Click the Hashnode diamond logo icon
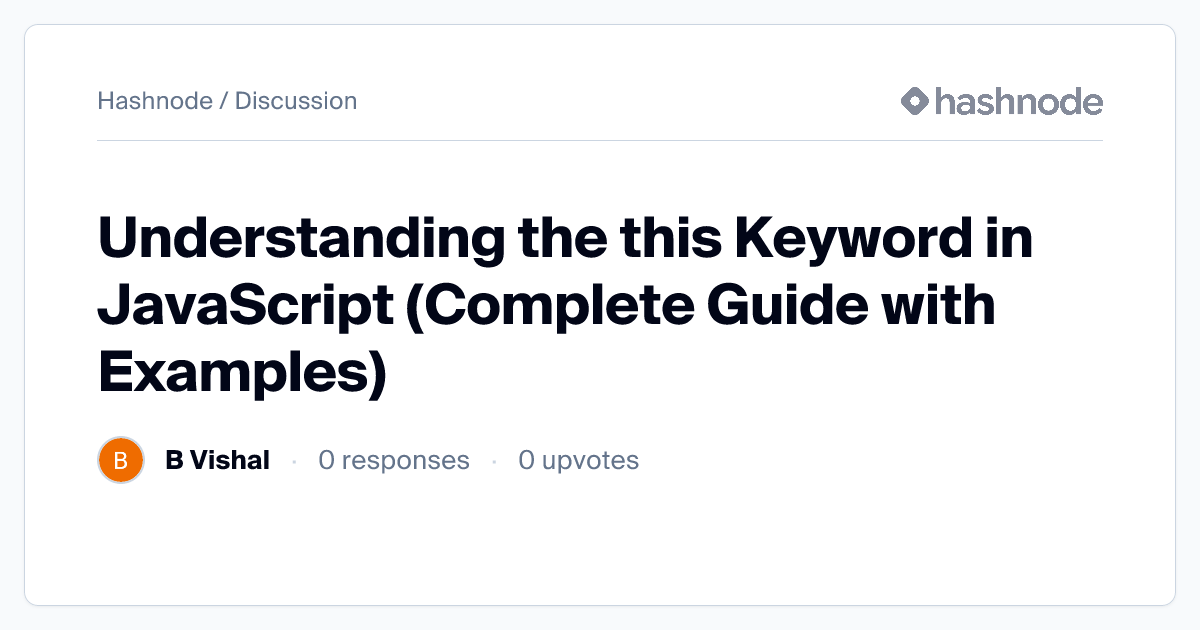 tap(915, 101)
